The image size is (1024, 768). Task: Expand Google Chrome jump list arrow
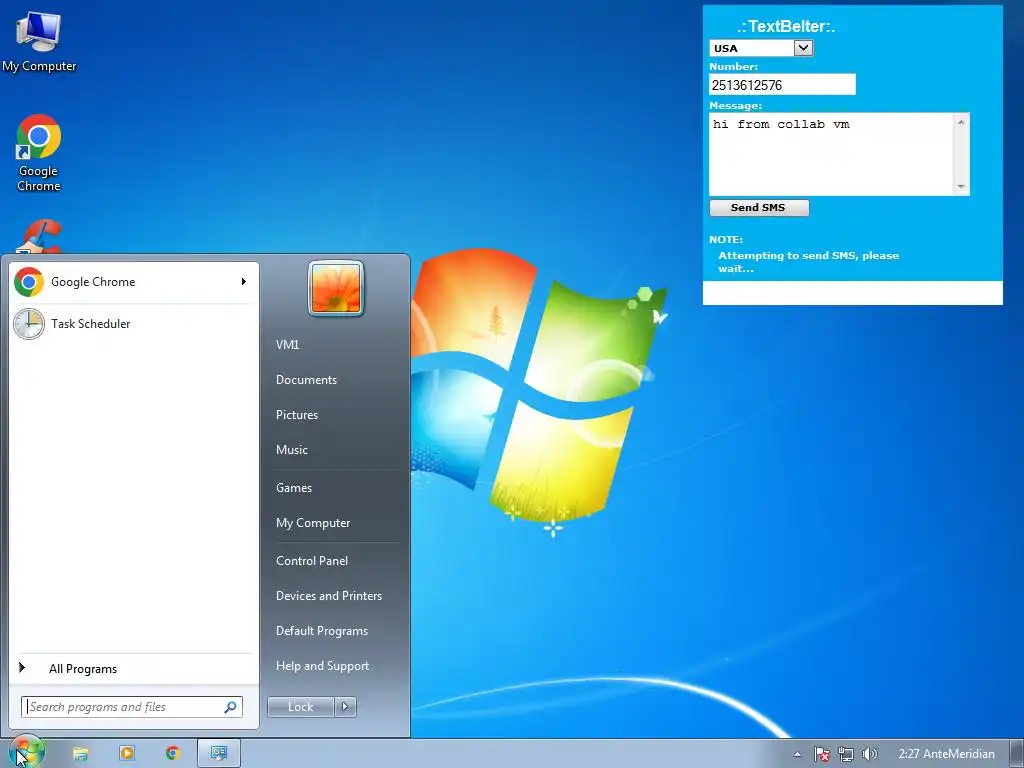(x=244, y=281)
